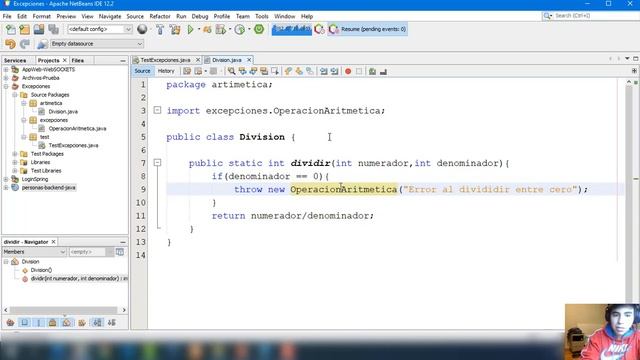640x360 pixels.
Task: Click the Open Project toolbar icon
Action: (x=39, y=29)
